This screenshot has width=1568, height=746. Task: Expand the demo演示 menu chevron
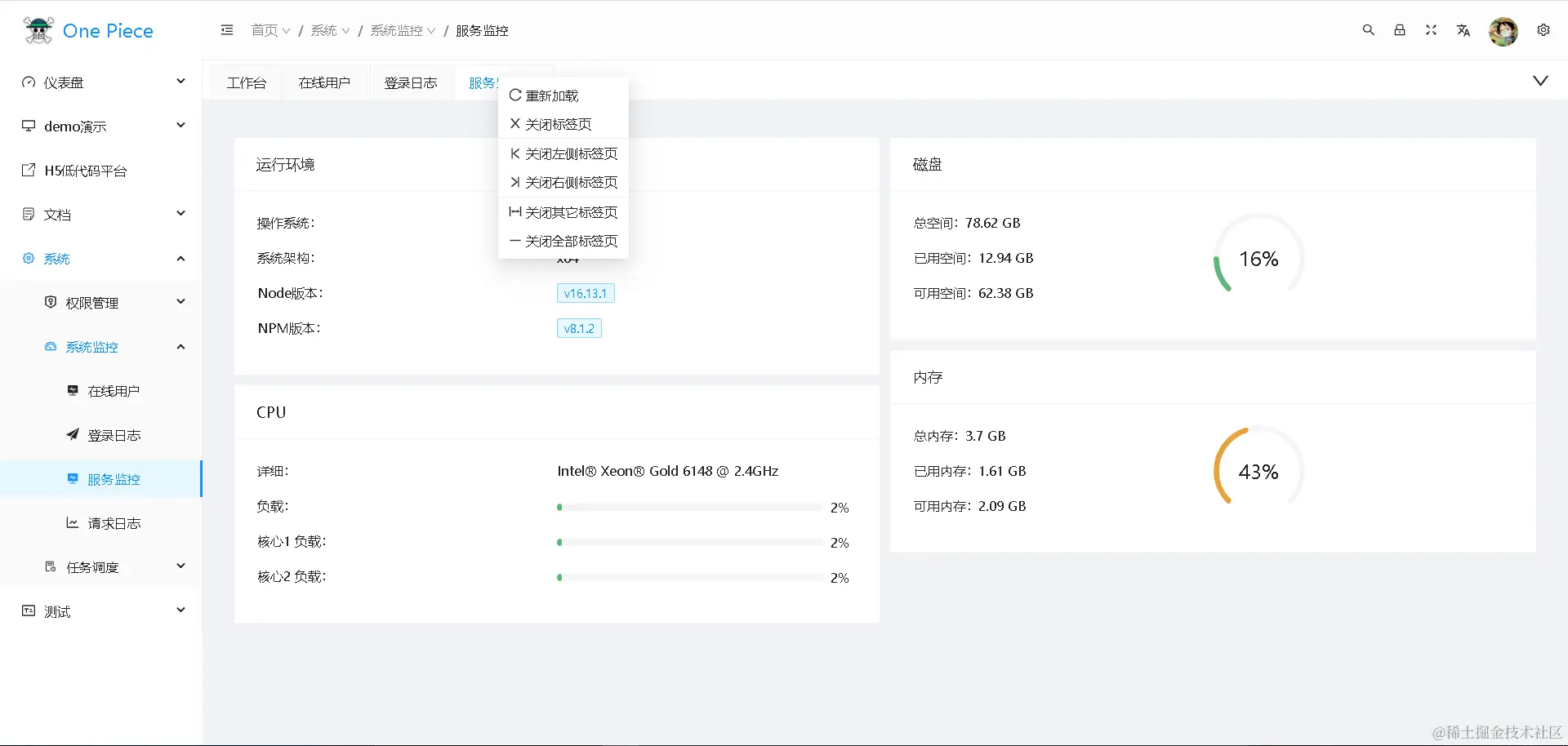[x=181, y=125]
